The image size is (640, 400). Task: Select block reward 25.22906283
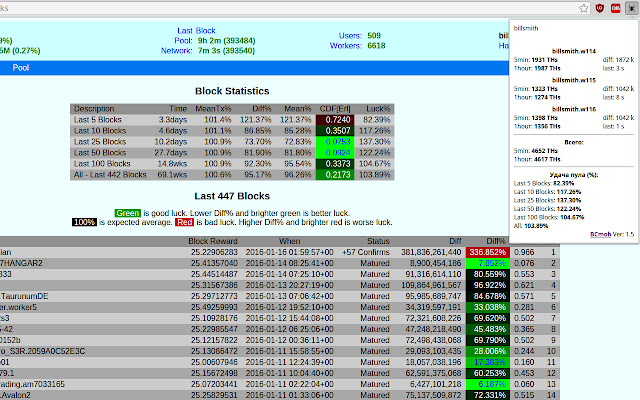pyautogui.click(x=214, y=252)
